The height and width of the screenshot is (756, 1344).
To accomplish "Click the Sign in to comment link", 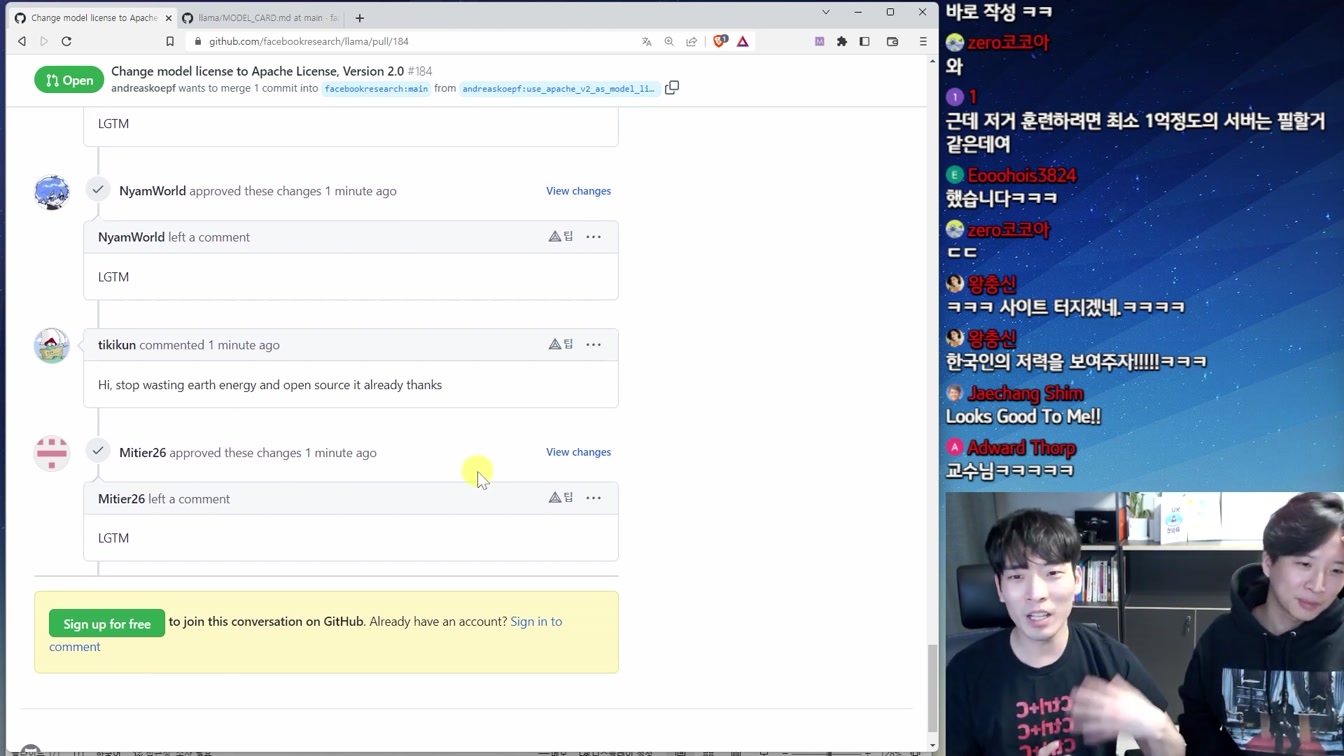I will pos(536,622).
